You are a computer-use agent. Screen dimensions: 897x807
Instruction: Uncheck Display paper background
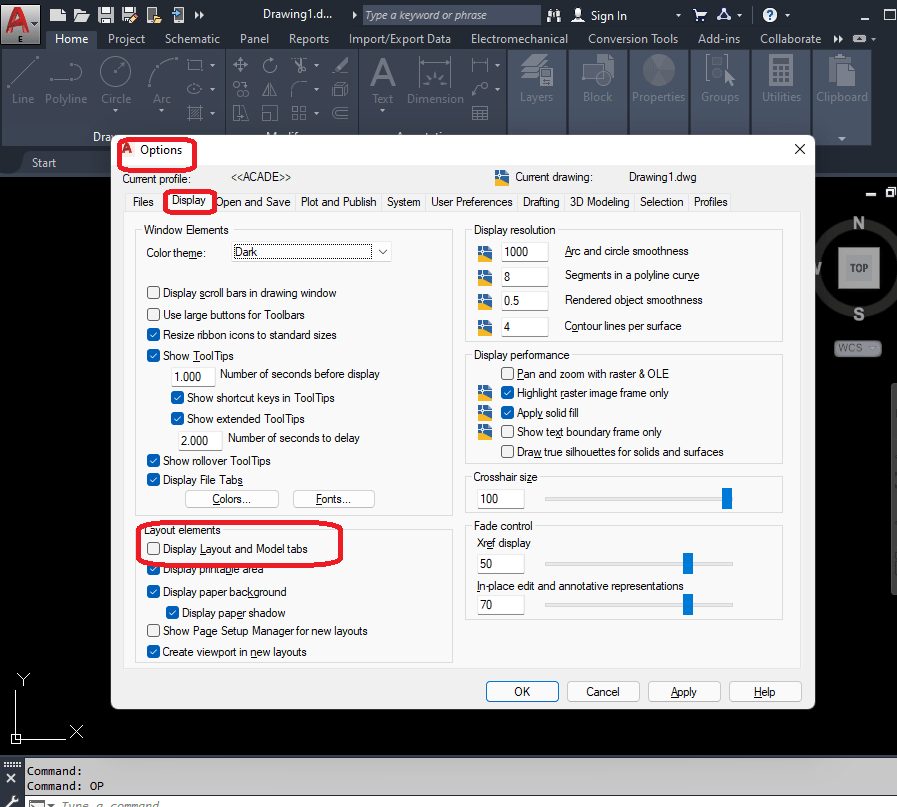pyautogui.click(x=153, y=591)
